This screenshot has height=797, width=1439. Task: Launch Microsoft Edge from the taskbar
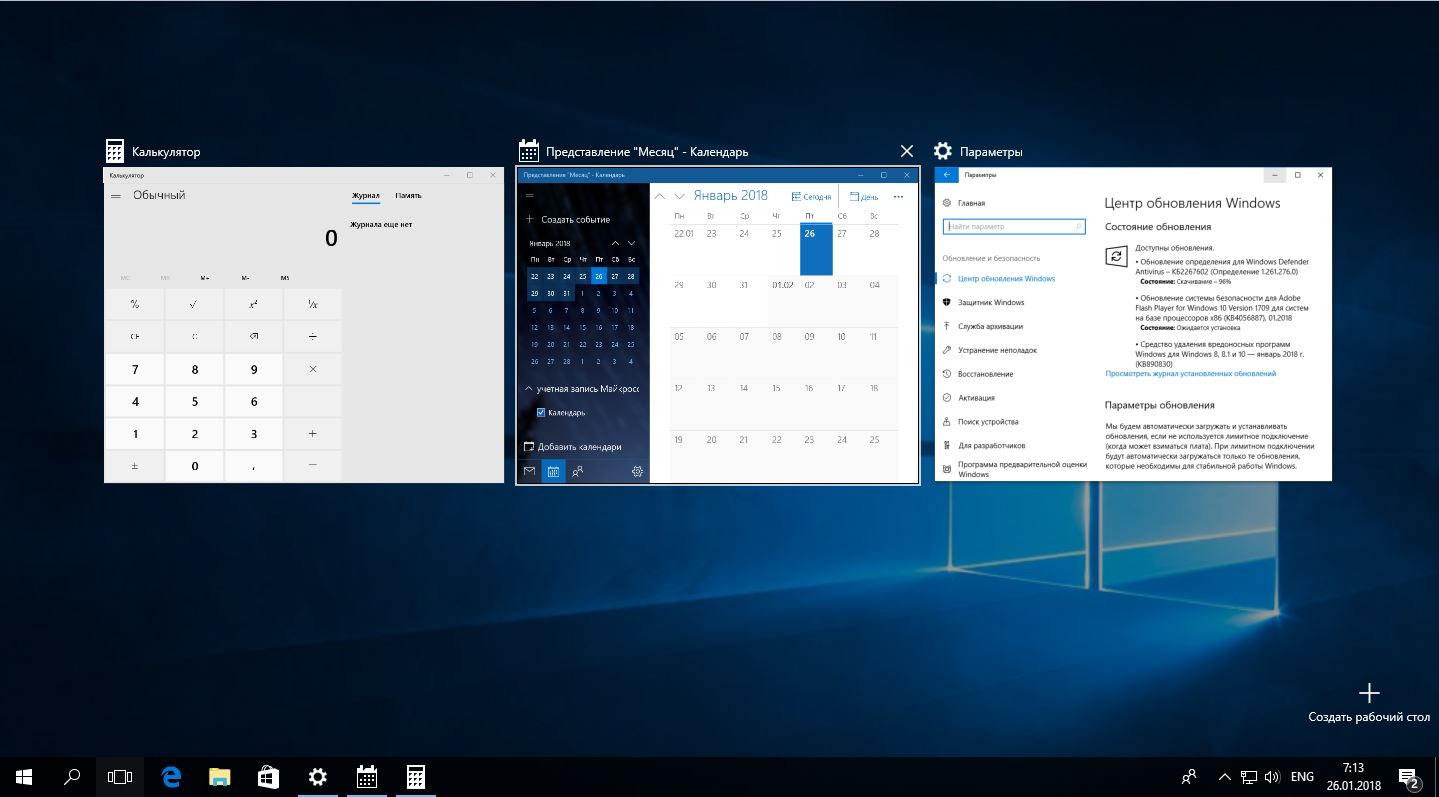[x=171, y=777]
